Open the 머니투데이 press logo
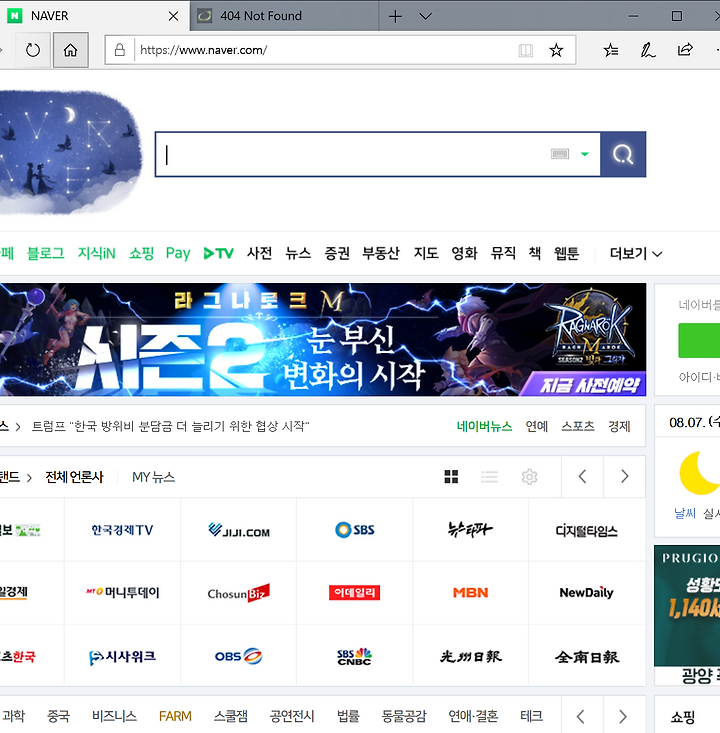Screen dimensions: 720x733 click(122, 593)
